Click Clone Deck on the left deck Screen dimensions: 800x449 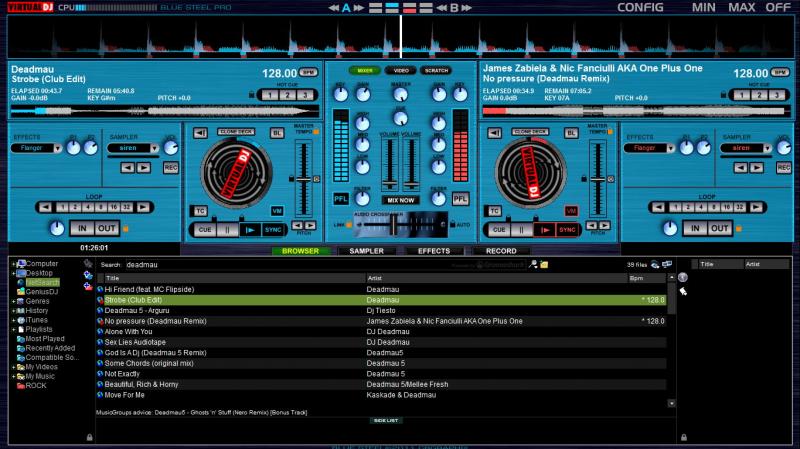[x=236, y=132]
